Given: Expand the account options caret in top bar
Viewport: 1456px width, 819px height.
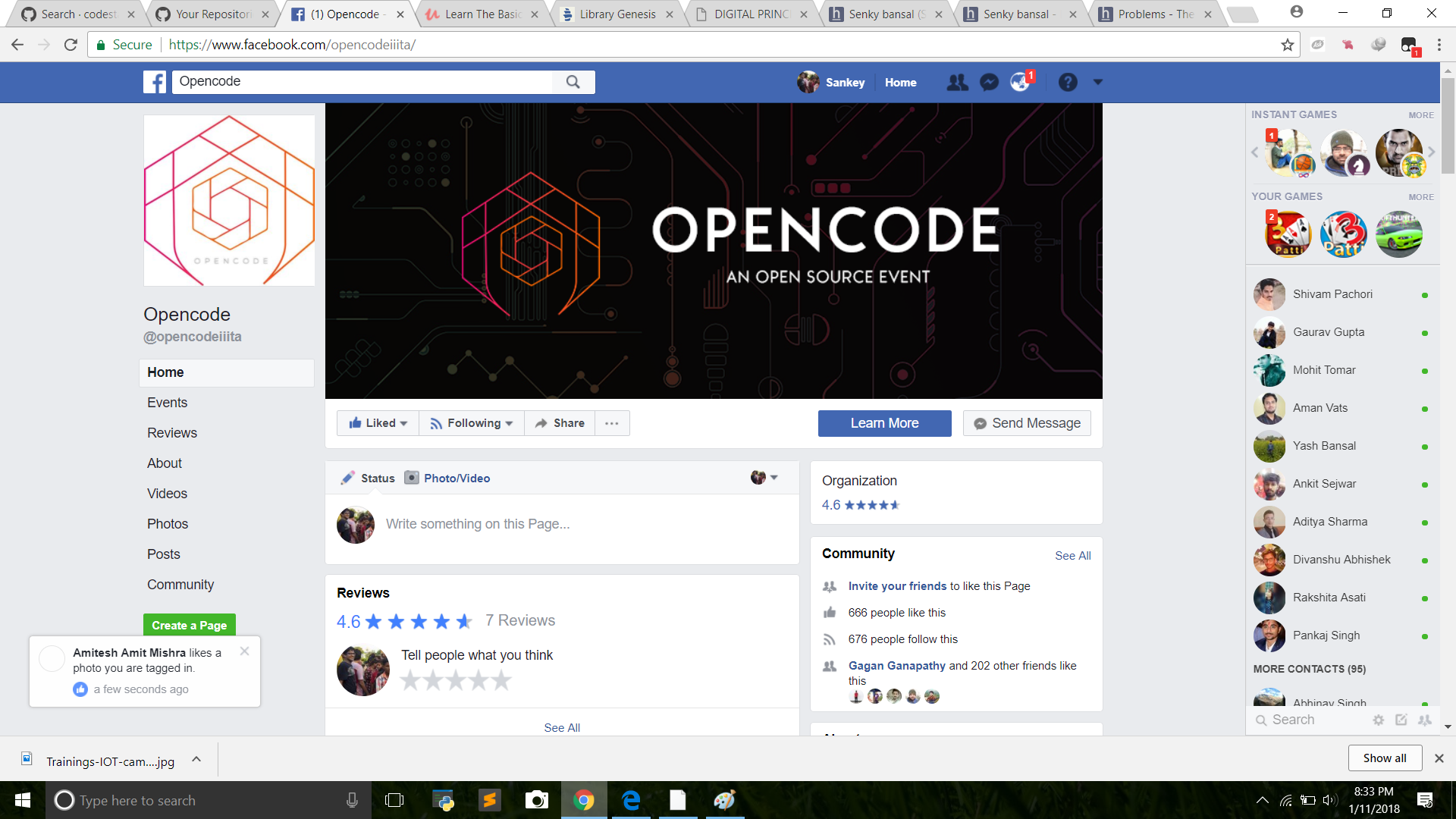Looking at the screenshot, I should (1098, 82).
